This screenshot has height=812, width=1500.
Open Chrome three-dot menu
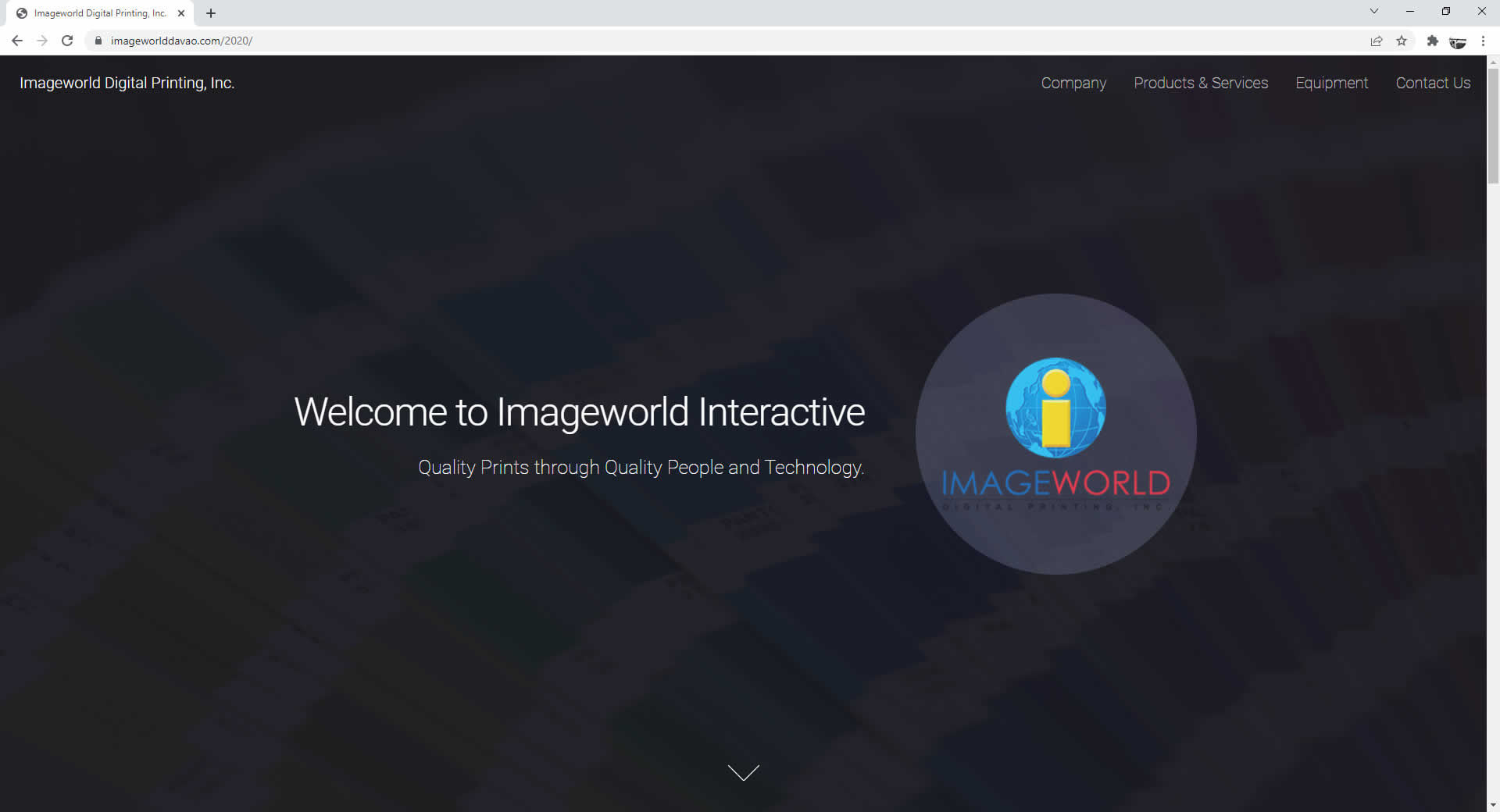[x=1483, y=41]
